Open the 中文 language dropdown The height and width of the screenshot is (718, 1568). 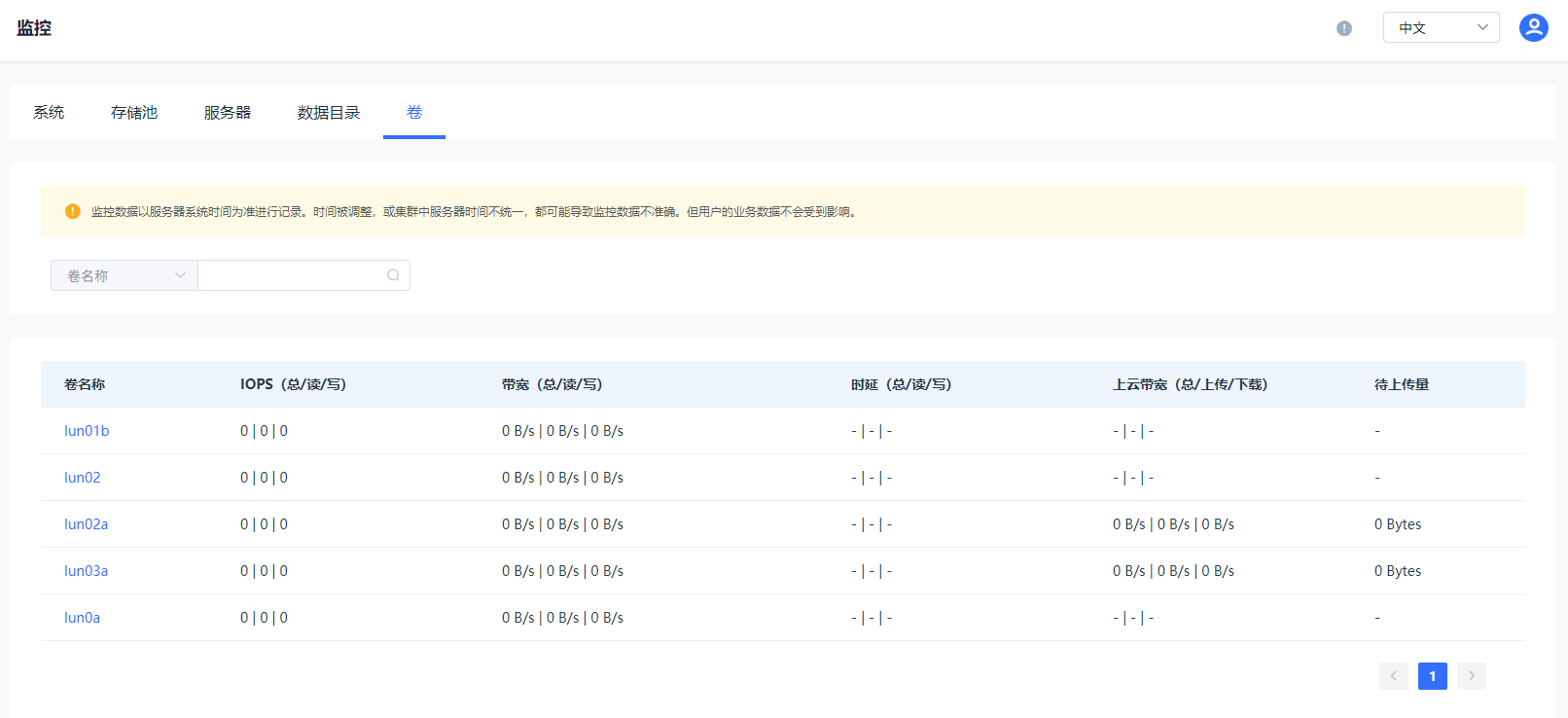click(1441, 27)
